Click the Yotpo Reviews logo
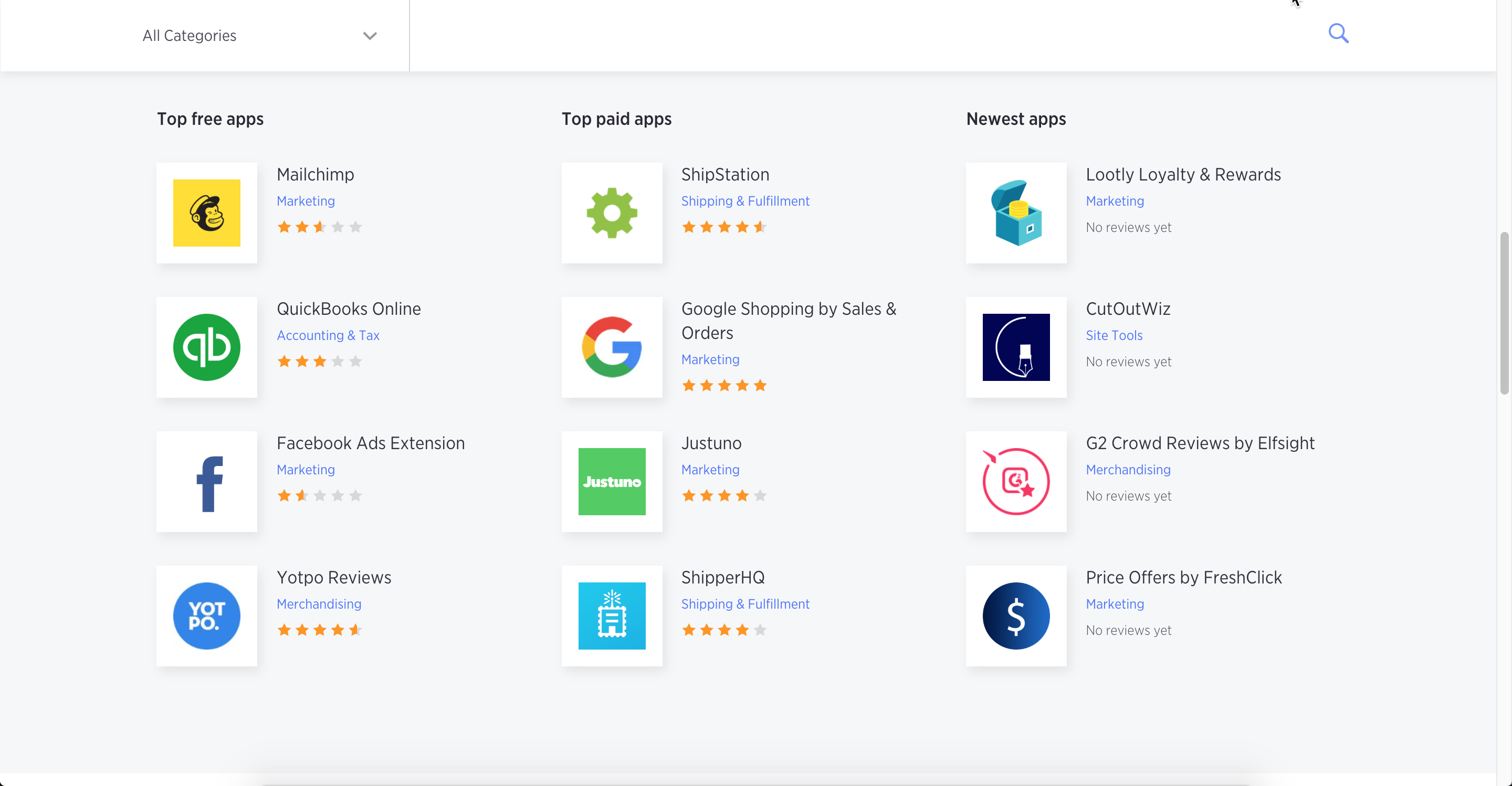 (x=207, y=616)
